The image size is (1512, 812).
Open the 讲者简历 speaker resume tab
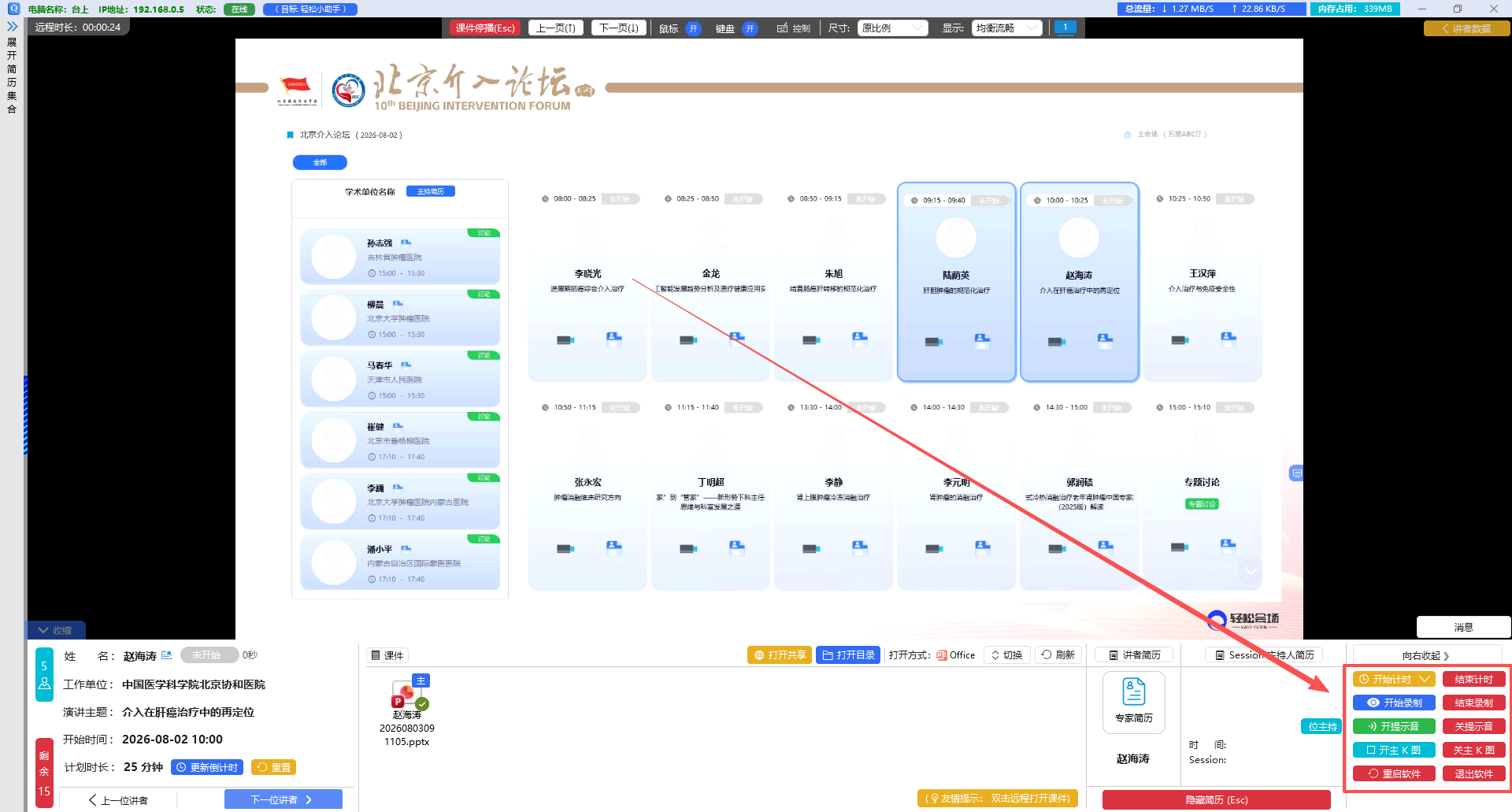(x=1134, y=655)
